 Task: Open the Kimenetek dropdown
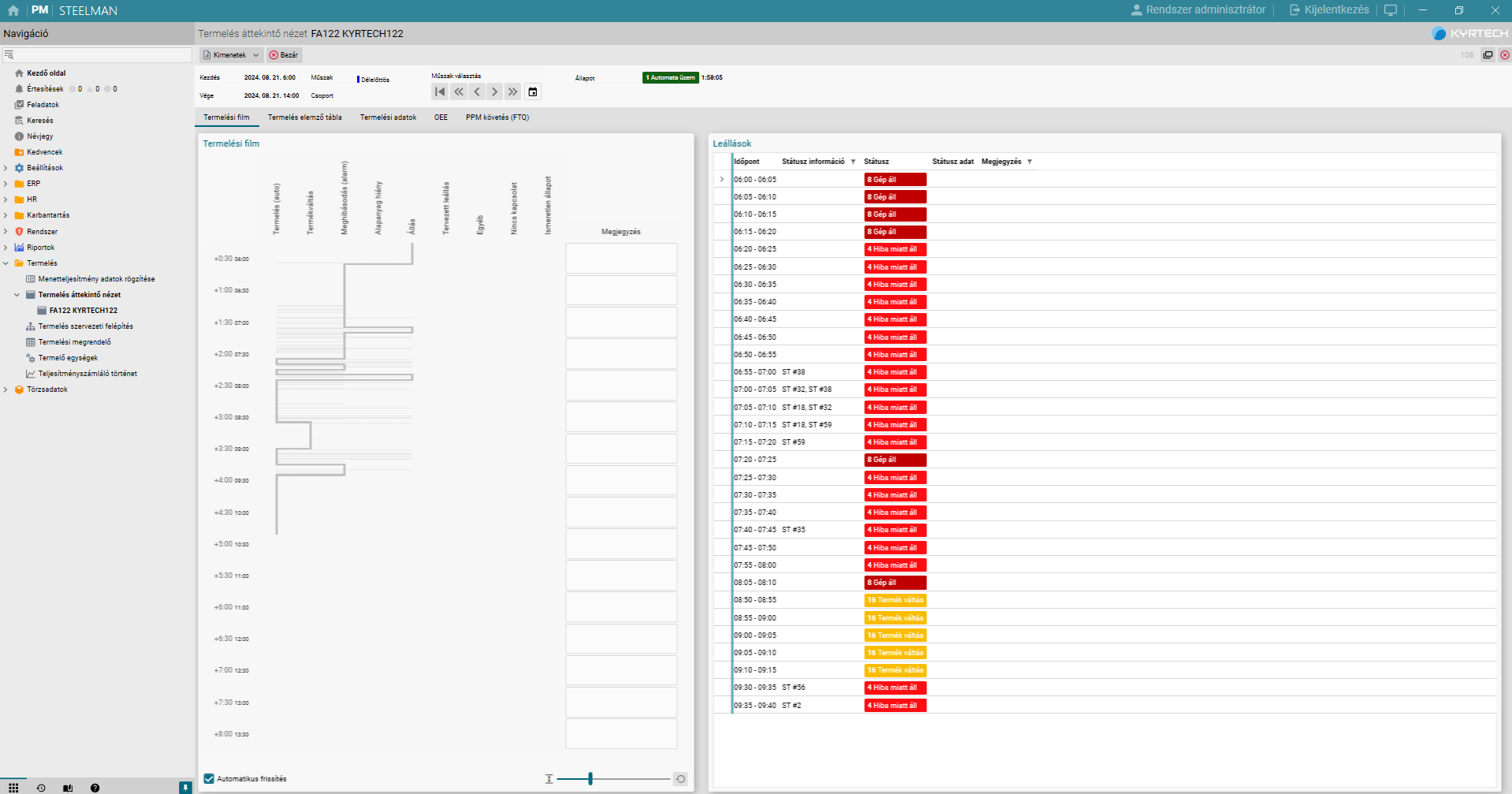(231, 55)
